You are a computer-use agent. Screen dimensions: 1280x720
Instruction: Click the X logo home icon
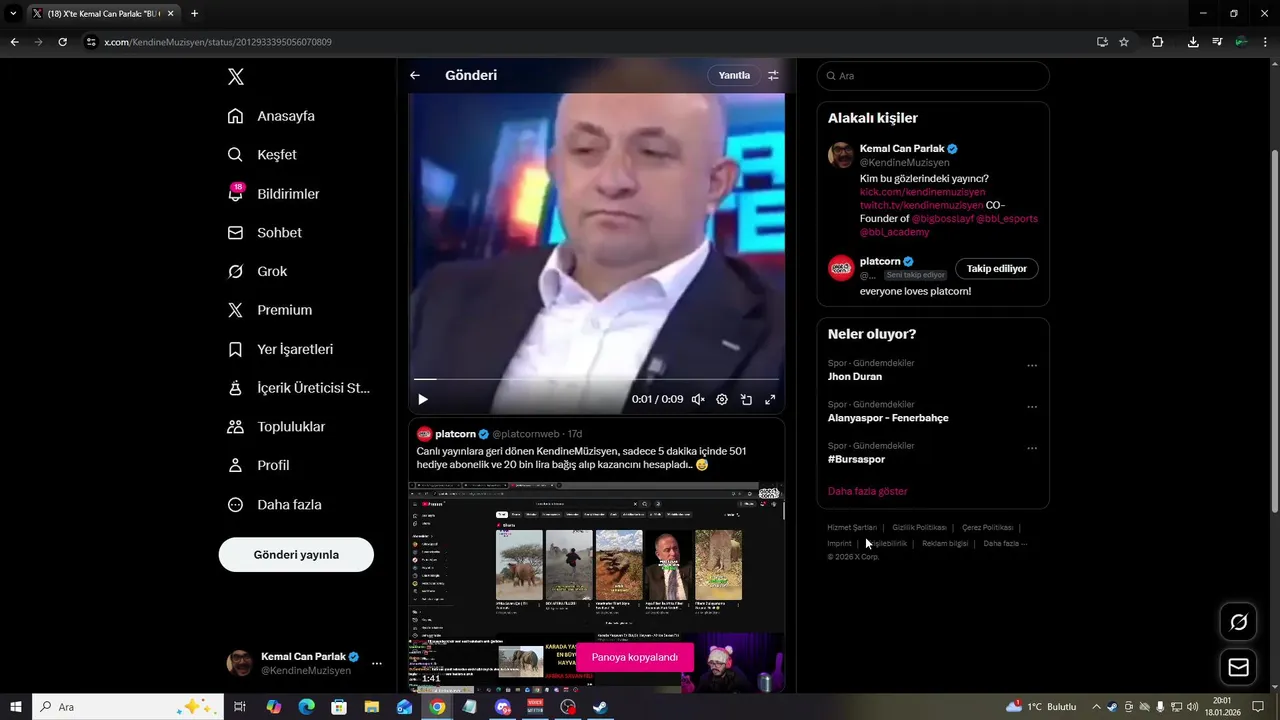[235, 77]
